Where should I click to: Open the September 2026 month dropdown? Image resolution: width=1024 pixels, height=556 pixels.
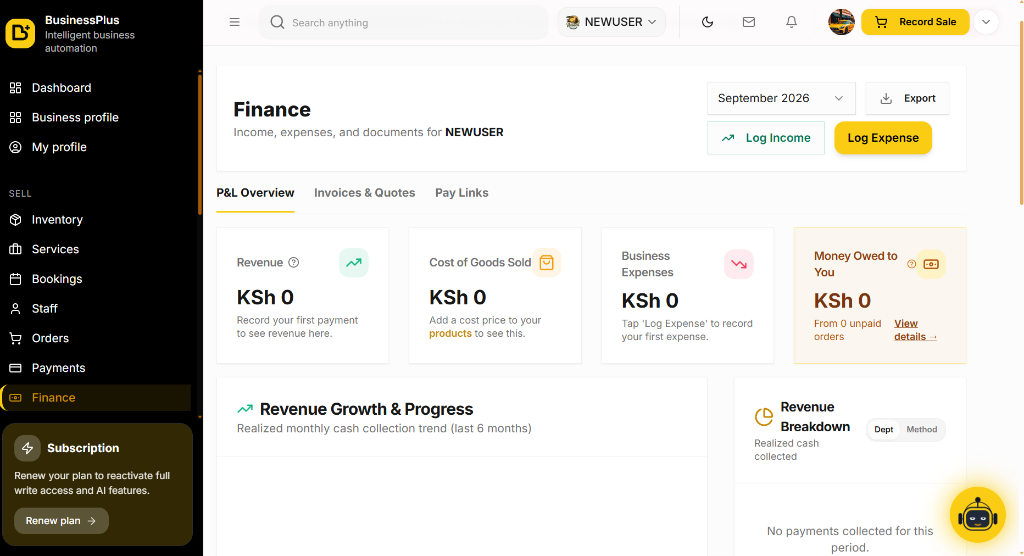[780, 98]
